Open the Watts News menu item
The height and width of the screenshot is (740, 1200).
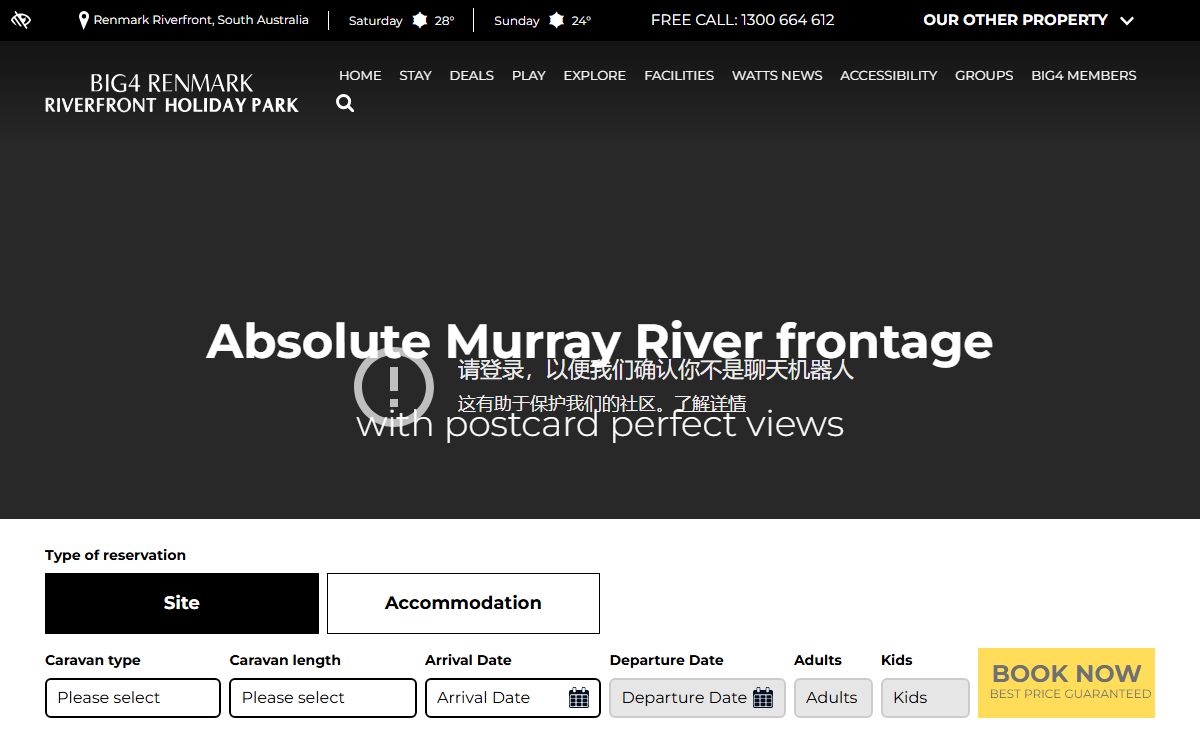777,75
